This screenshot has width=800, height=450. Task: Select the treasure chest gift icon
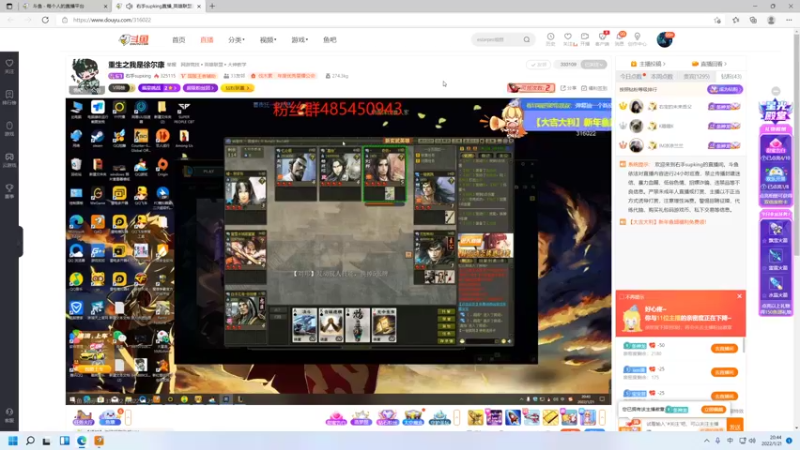[x=413, y=418]
